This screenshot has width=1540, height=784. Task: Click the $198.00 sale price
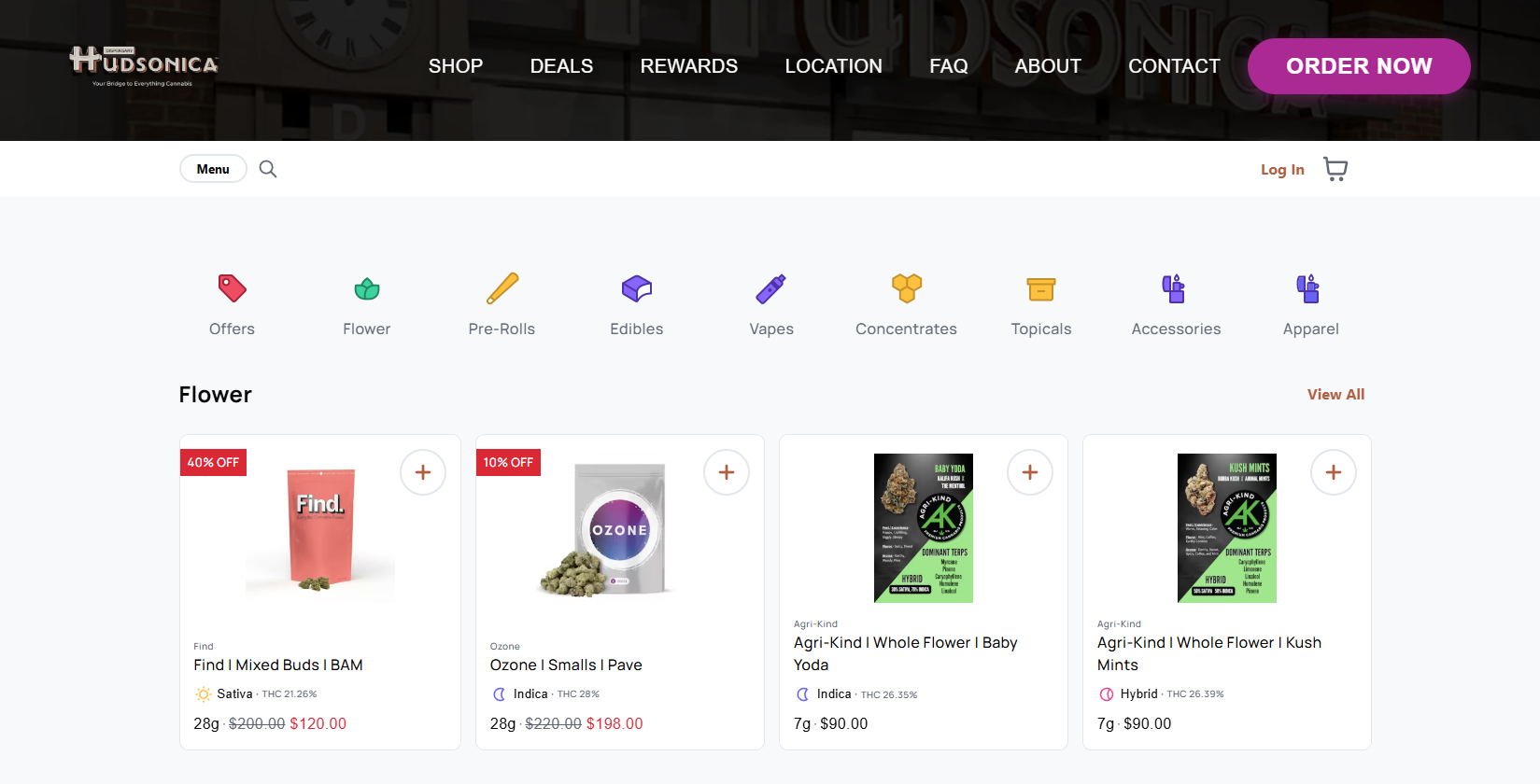tap(615, 724)
